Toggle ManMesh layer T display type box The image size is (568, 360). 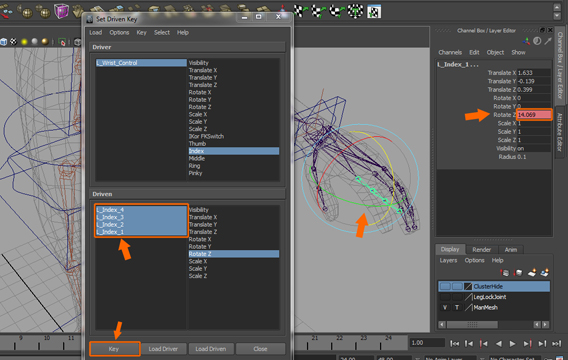click(457, 307)
